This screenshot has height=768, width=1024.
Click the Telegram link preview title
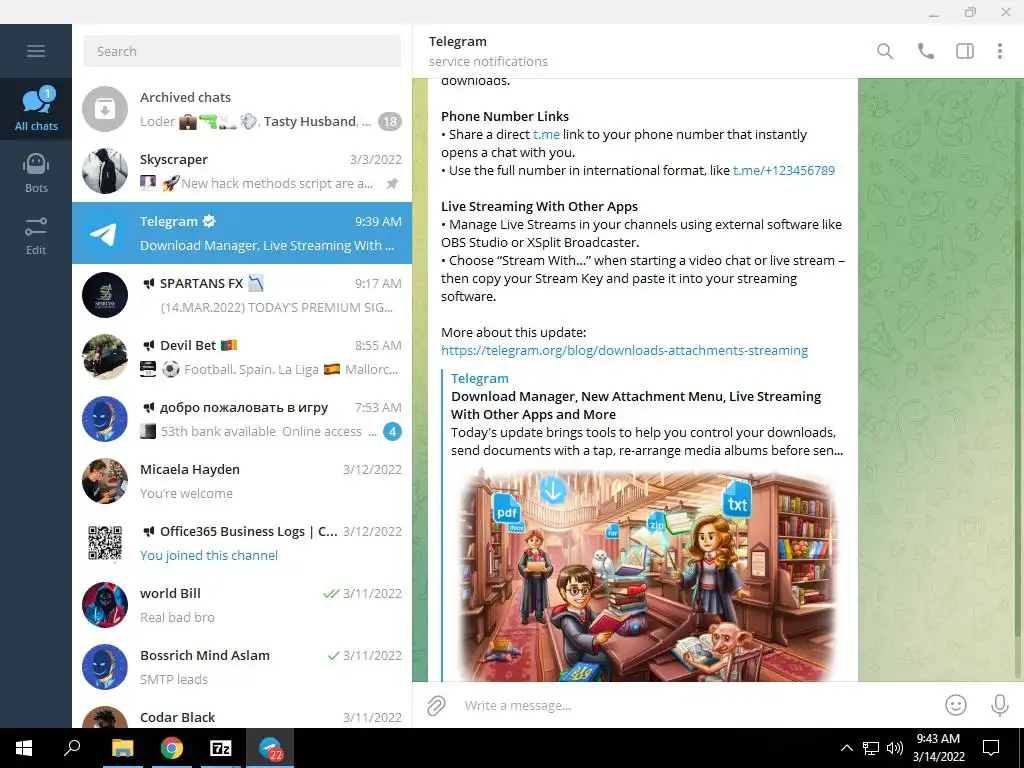(479, 378)
